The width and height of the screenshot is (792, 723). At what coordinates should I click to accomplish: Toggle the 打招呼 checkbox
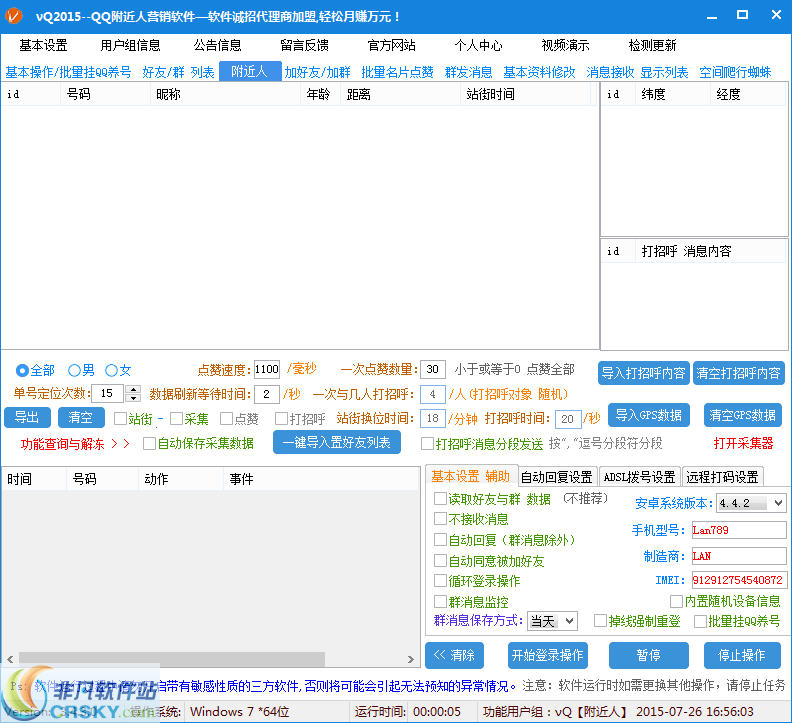281,418
